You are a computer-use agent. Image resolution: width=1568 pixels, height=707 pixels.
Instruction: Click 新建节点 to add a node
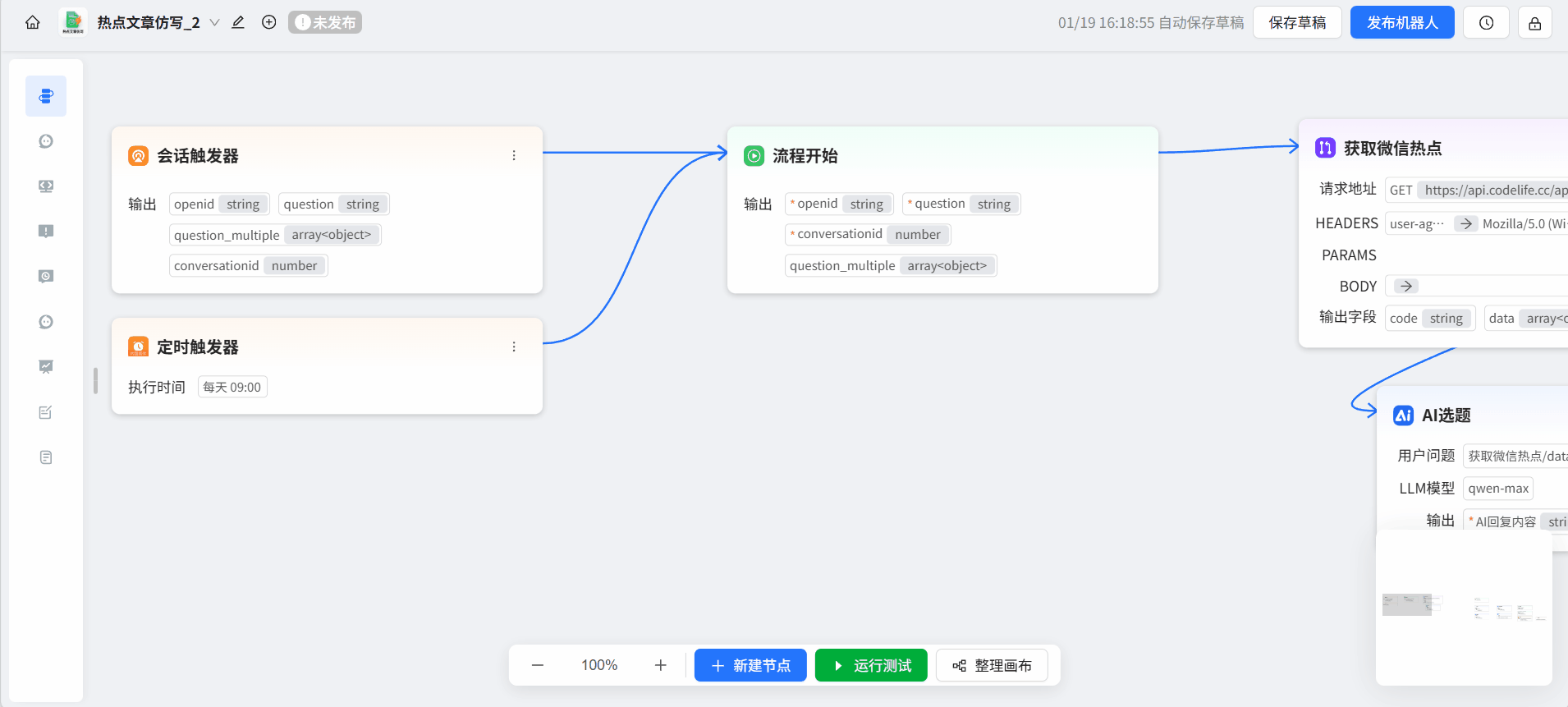(750, 665)
